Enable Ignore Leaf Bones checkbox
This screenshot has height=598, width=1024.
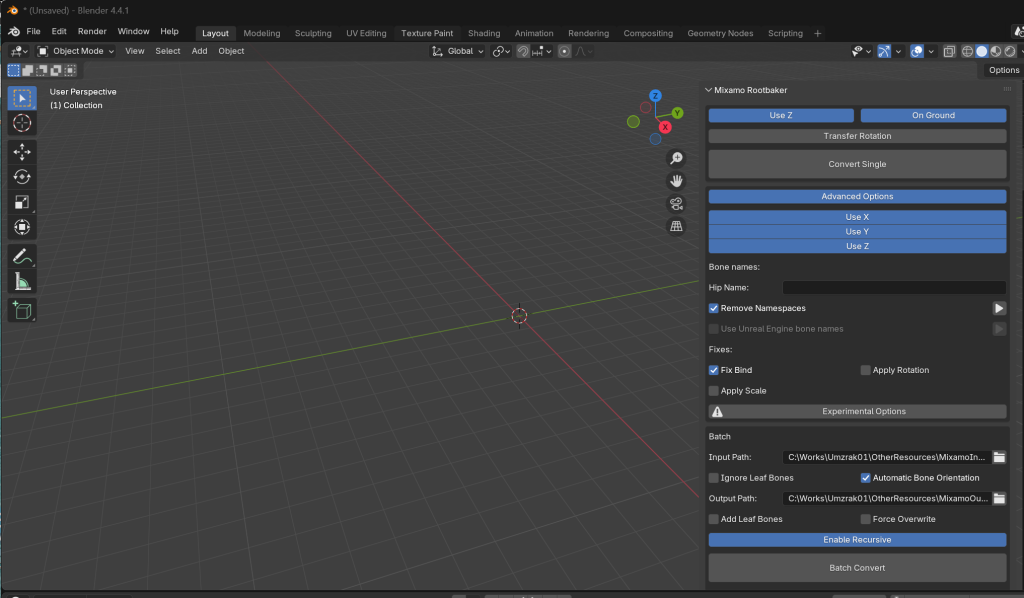[713, 478]
